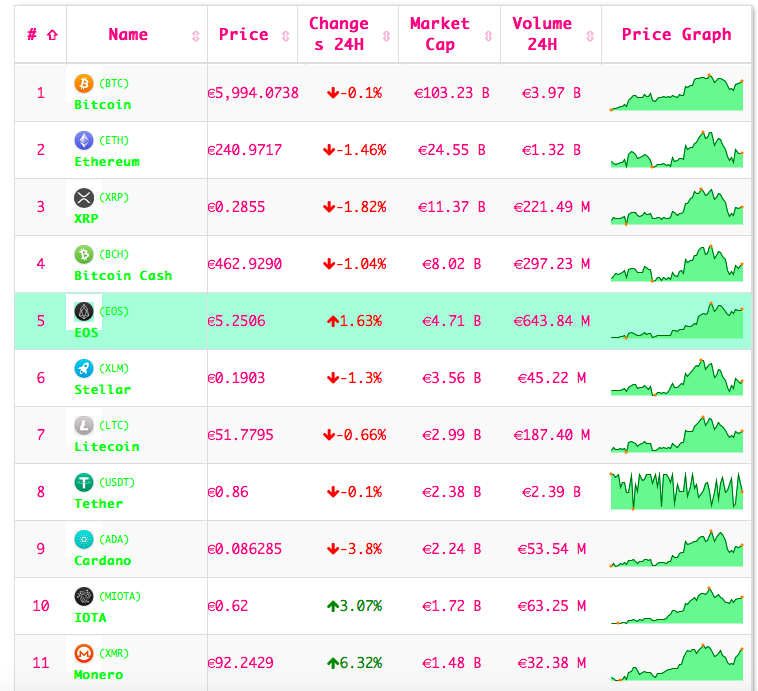758x691 pixels.
Task: Open the Bitcoin name link
Action: pos(102,104)
